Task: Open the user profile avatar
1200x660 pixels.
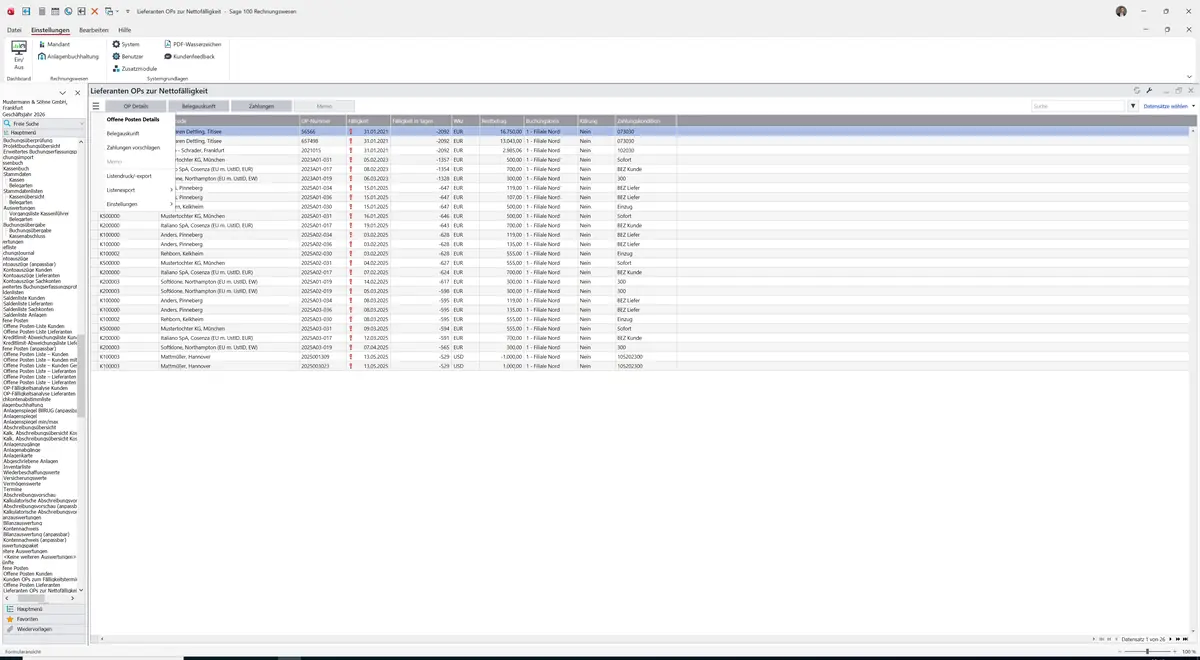Action: (x=1121, y=11)
